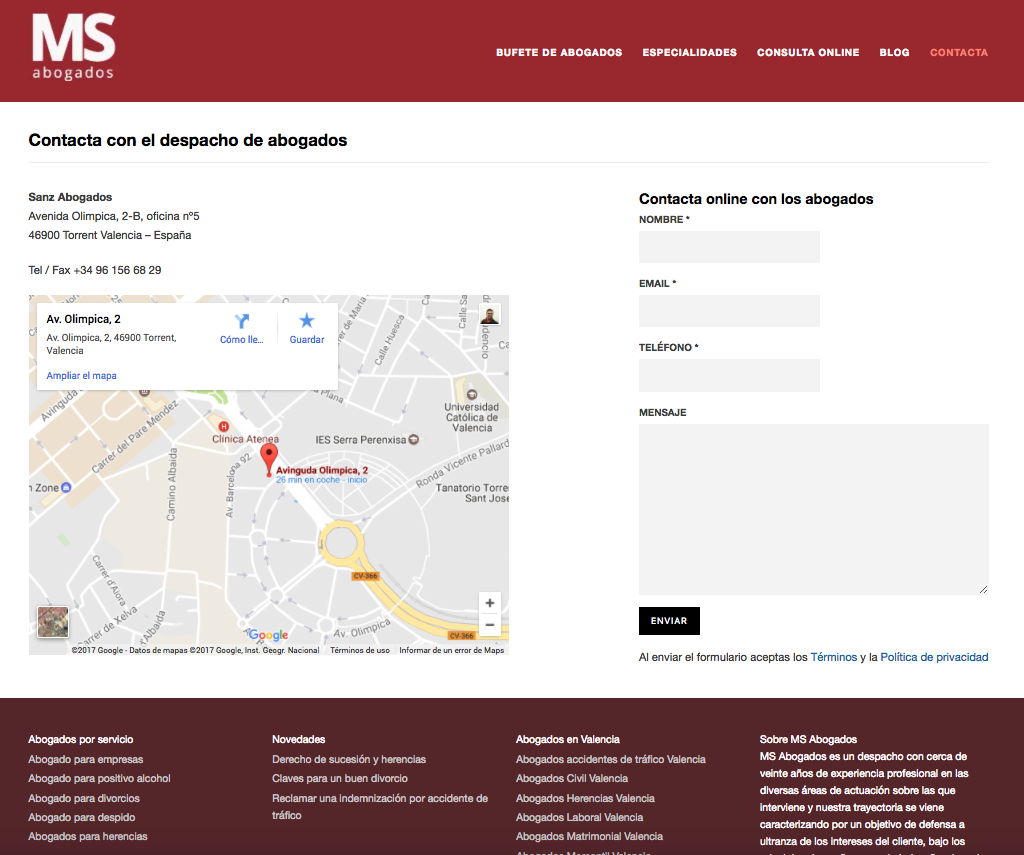Zoom out the map with minus button
Screen dimensions: 1024x855
tap(489, 625)
